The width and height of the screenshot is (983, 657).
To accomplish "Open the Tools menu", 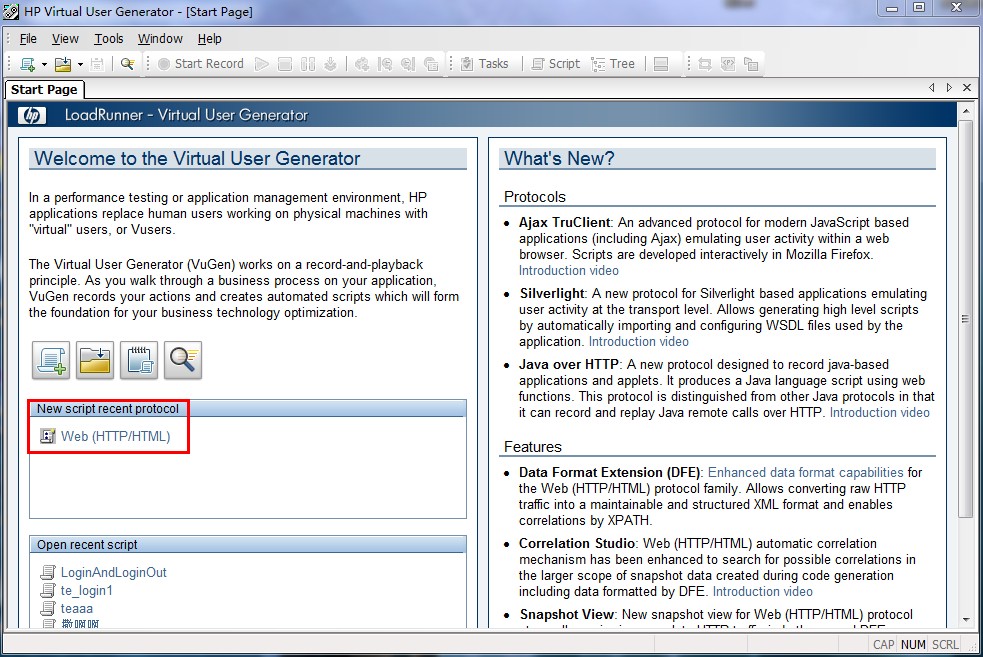I will click(109, 39).
